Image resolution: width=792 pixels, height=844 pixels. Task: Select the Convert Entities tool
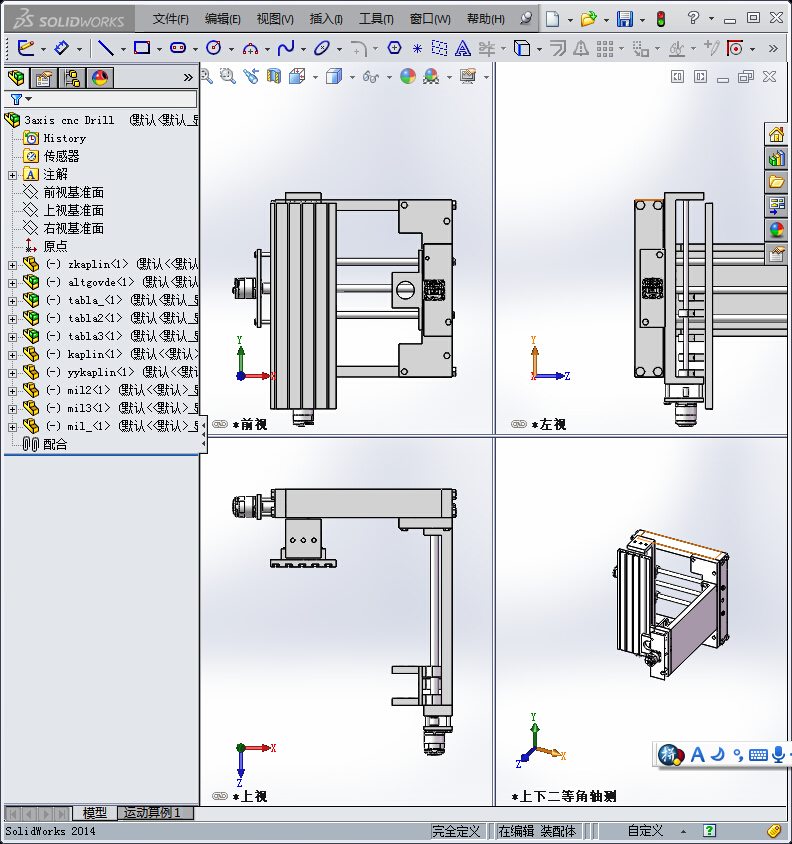click(522, 48)
